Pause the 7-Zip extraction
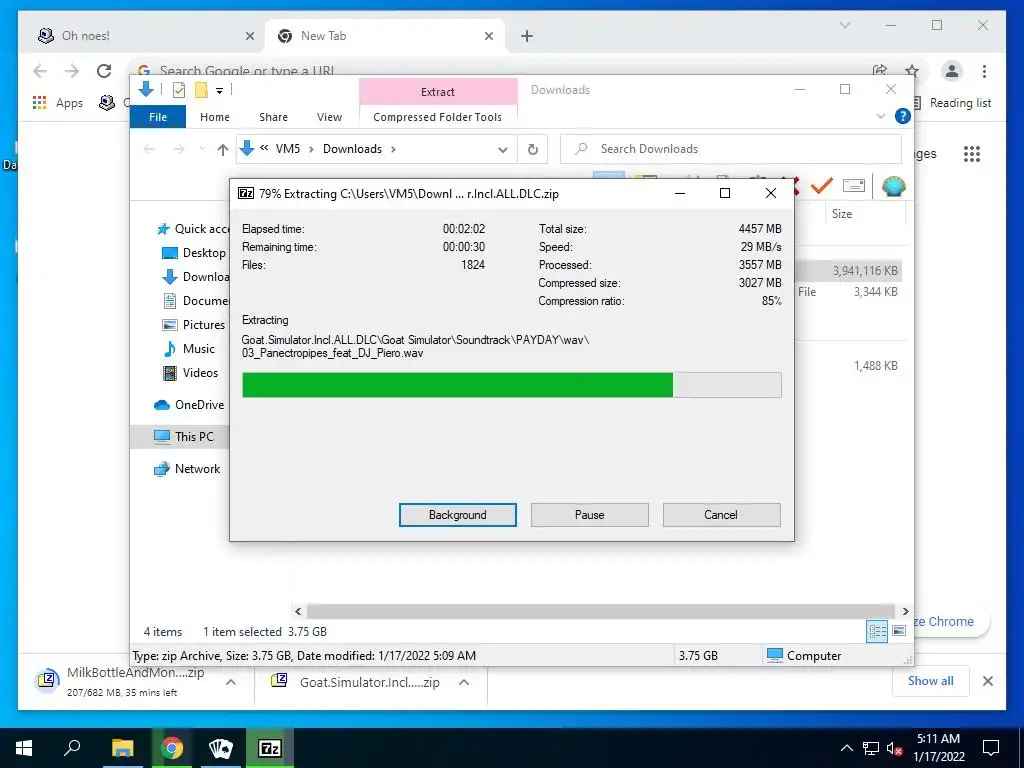 click(589, 515)
